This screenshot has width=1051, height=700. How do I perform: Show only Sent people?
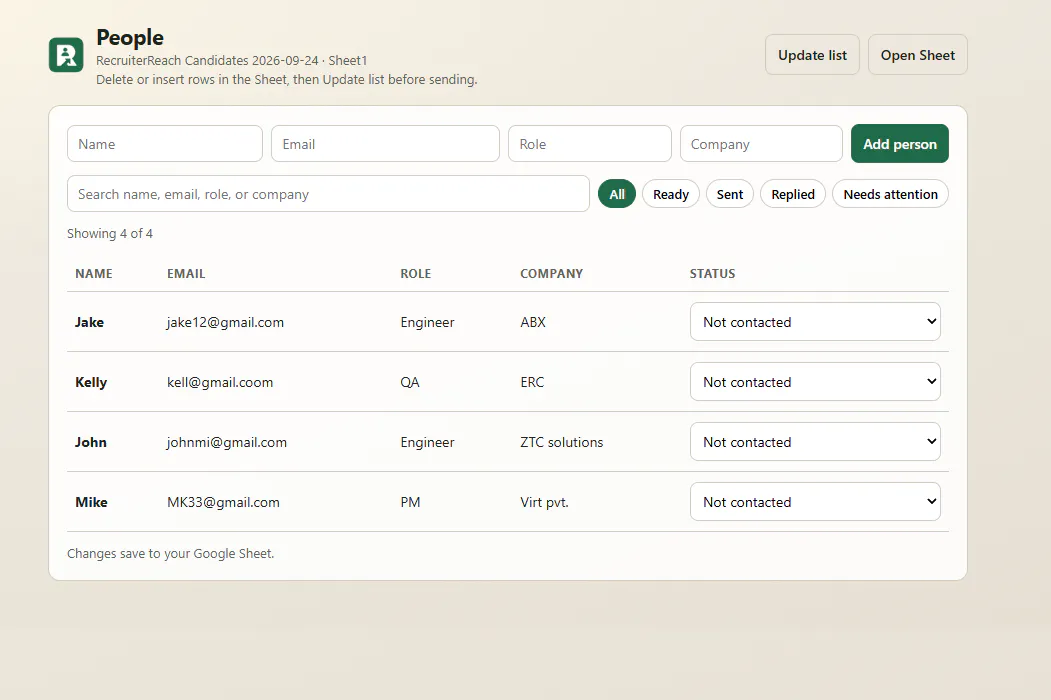[x=730, y=194]
